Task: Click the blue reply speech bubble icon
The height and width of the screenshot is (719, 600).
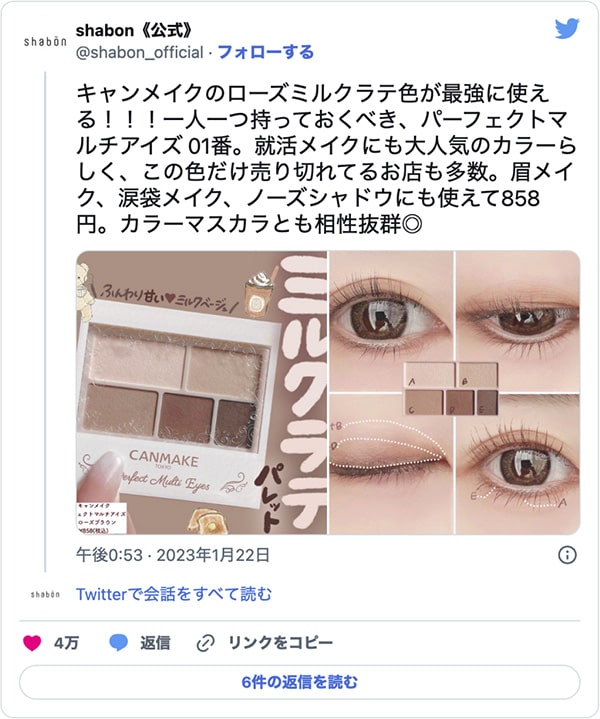Action: point(118,643)
